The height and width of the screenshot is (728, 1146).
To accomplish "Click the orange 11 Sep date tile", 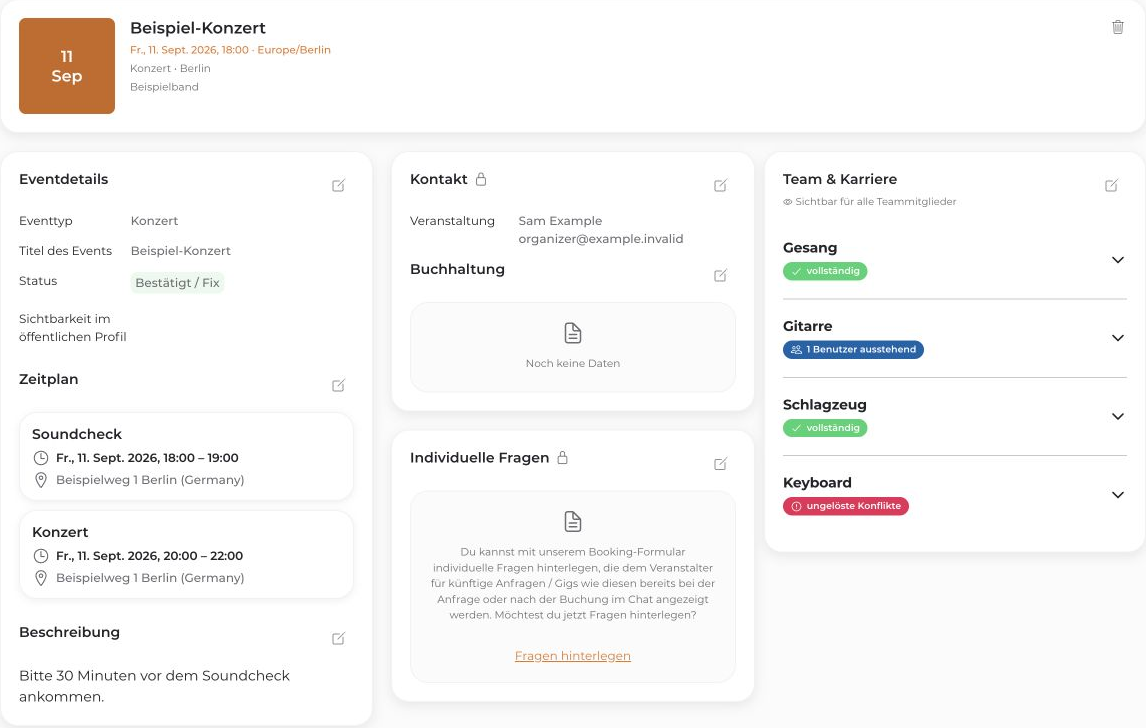I will (x=67, y=66).
